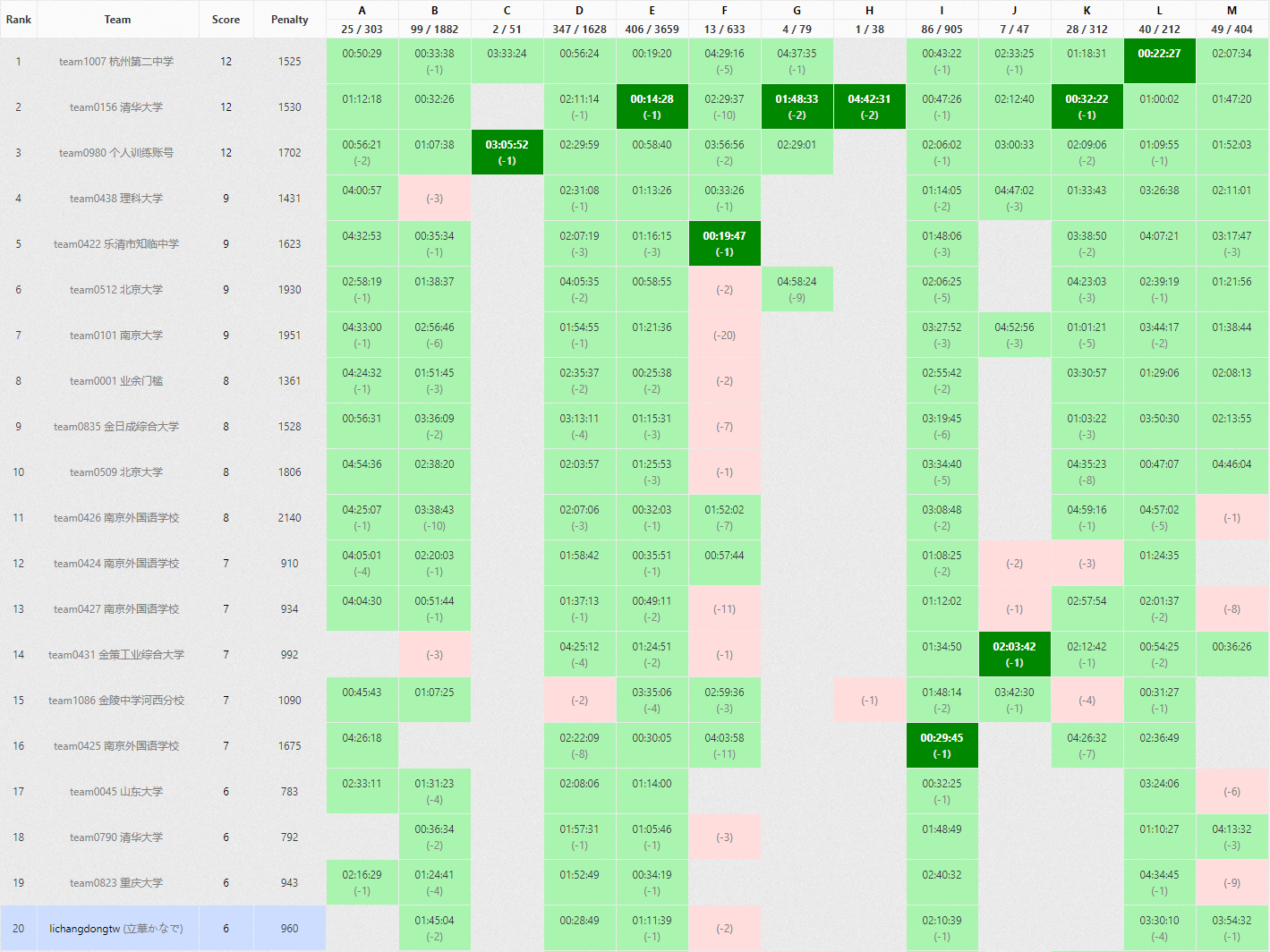This screenshot has height=952, width=1270.
Task: Open problem A column header
Action: click(362, 11)
